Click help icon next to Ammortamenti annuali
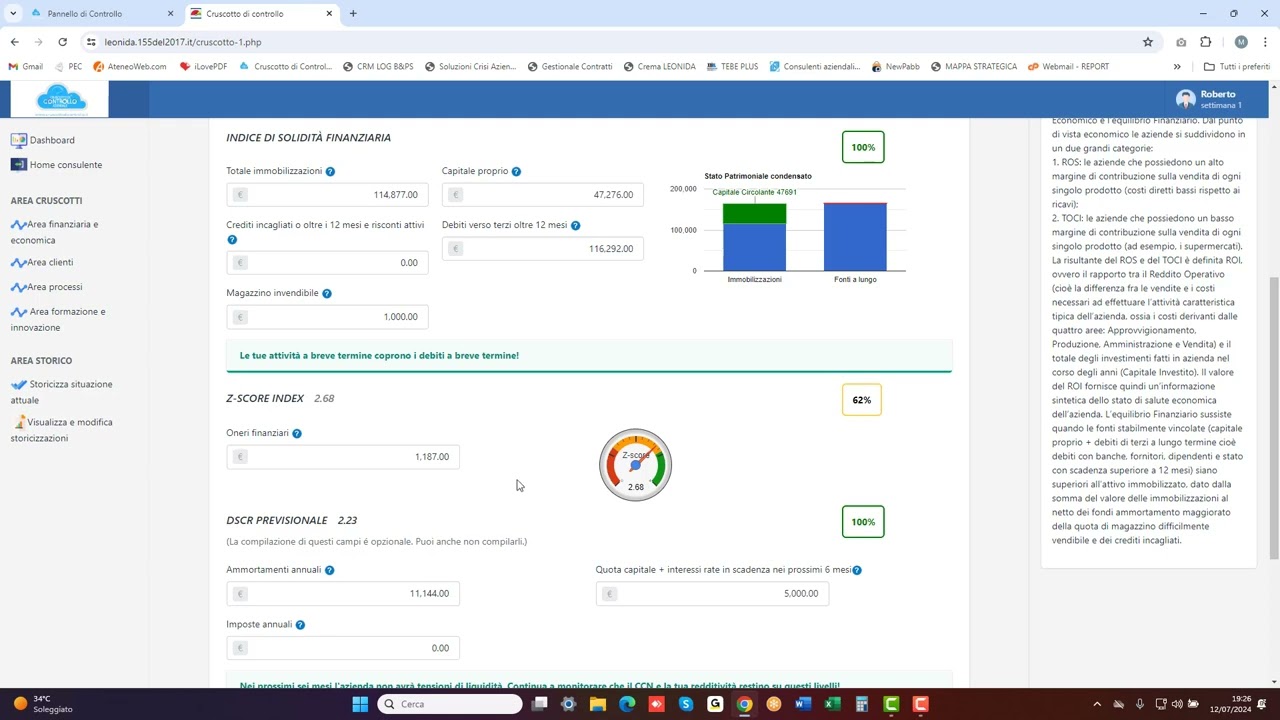Viewport: 1280px width, 720px height. [x=329, y=570]
